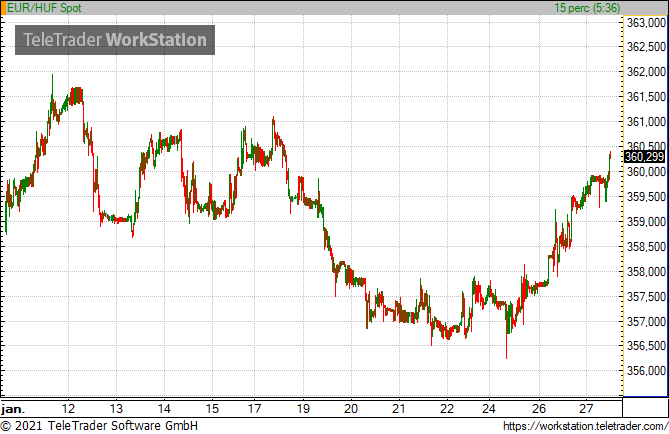The width and height of the screenshot is (669, 434).
Task: Click the 15 perc (5:36) interval label
Action: (587, 8)
